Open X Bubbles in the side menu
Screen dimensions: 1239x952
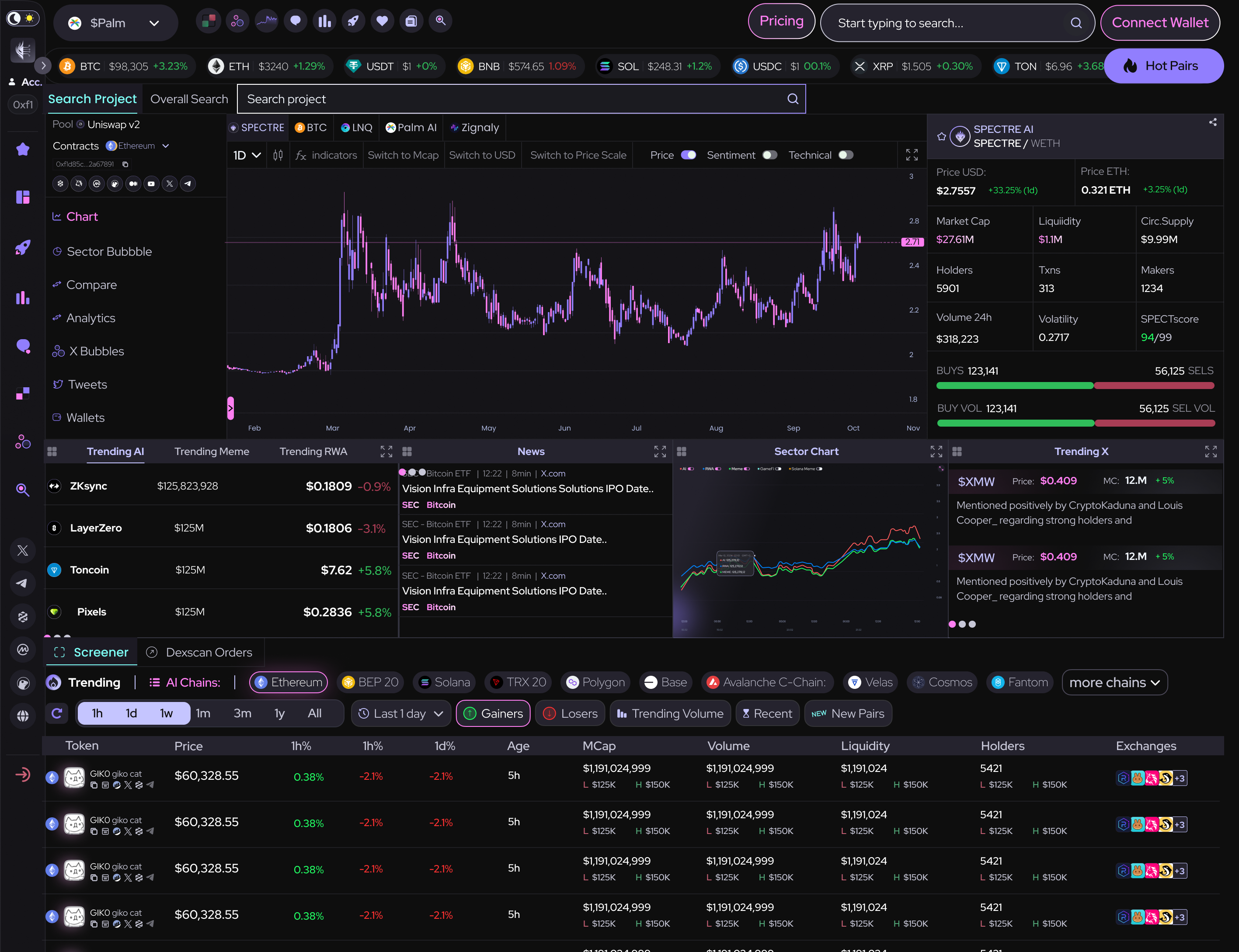(x=88, y=351)
